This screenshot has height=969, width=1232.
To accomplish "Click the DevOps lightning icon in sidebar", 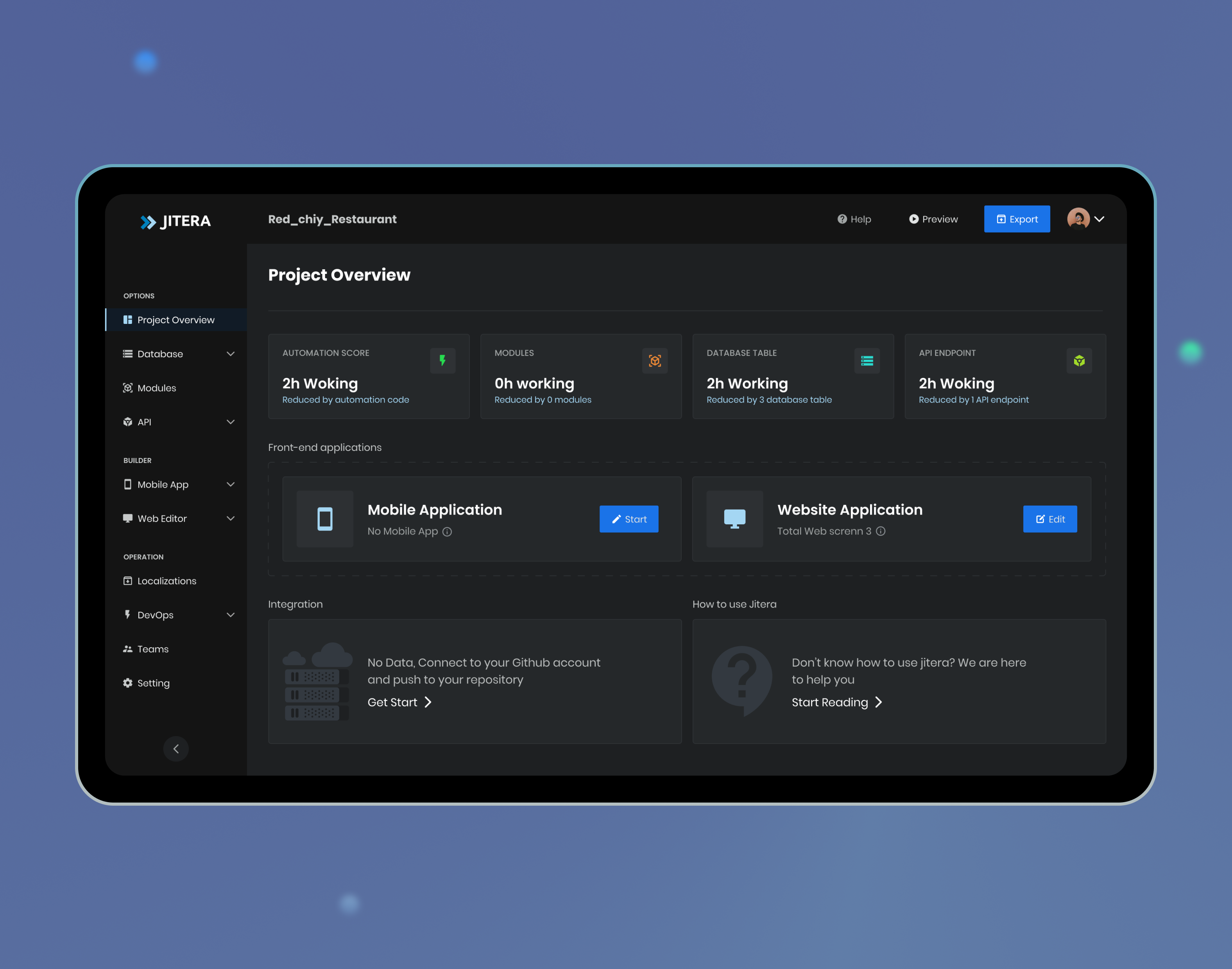I will (128, 615).
